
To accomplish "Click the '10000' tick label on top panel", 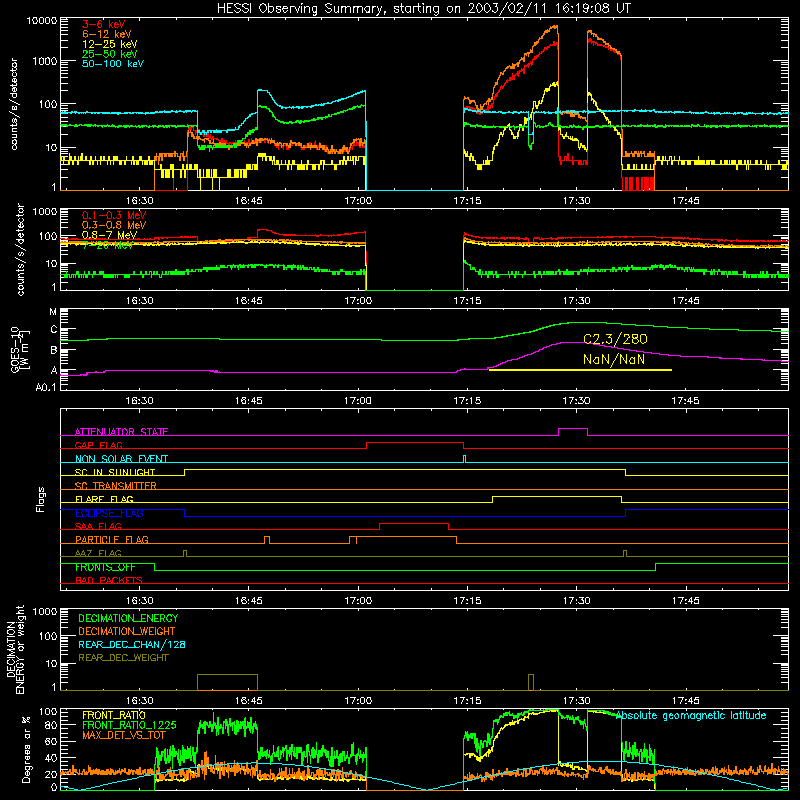I will (42, 20).
